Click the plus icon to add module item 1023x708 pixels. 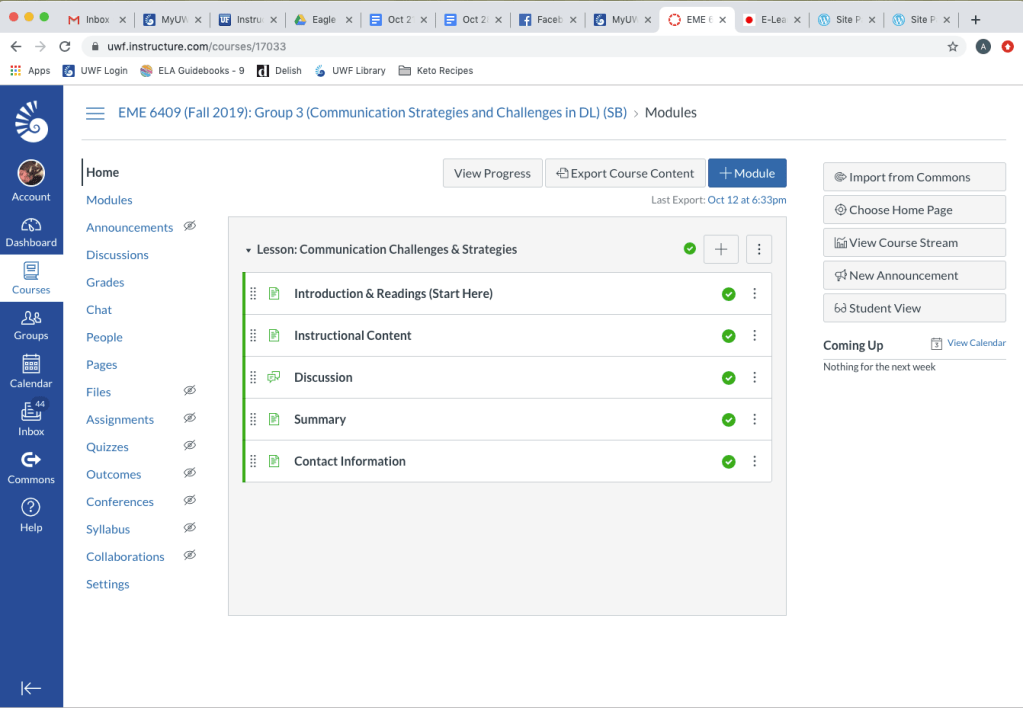click(721, 249)
